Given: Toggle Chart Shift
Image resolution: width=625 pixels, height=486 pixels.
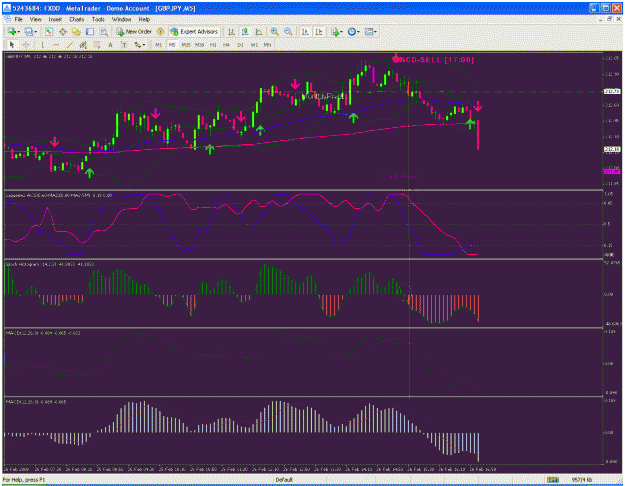Looking at the screenshot, I should tap(319, 31).
